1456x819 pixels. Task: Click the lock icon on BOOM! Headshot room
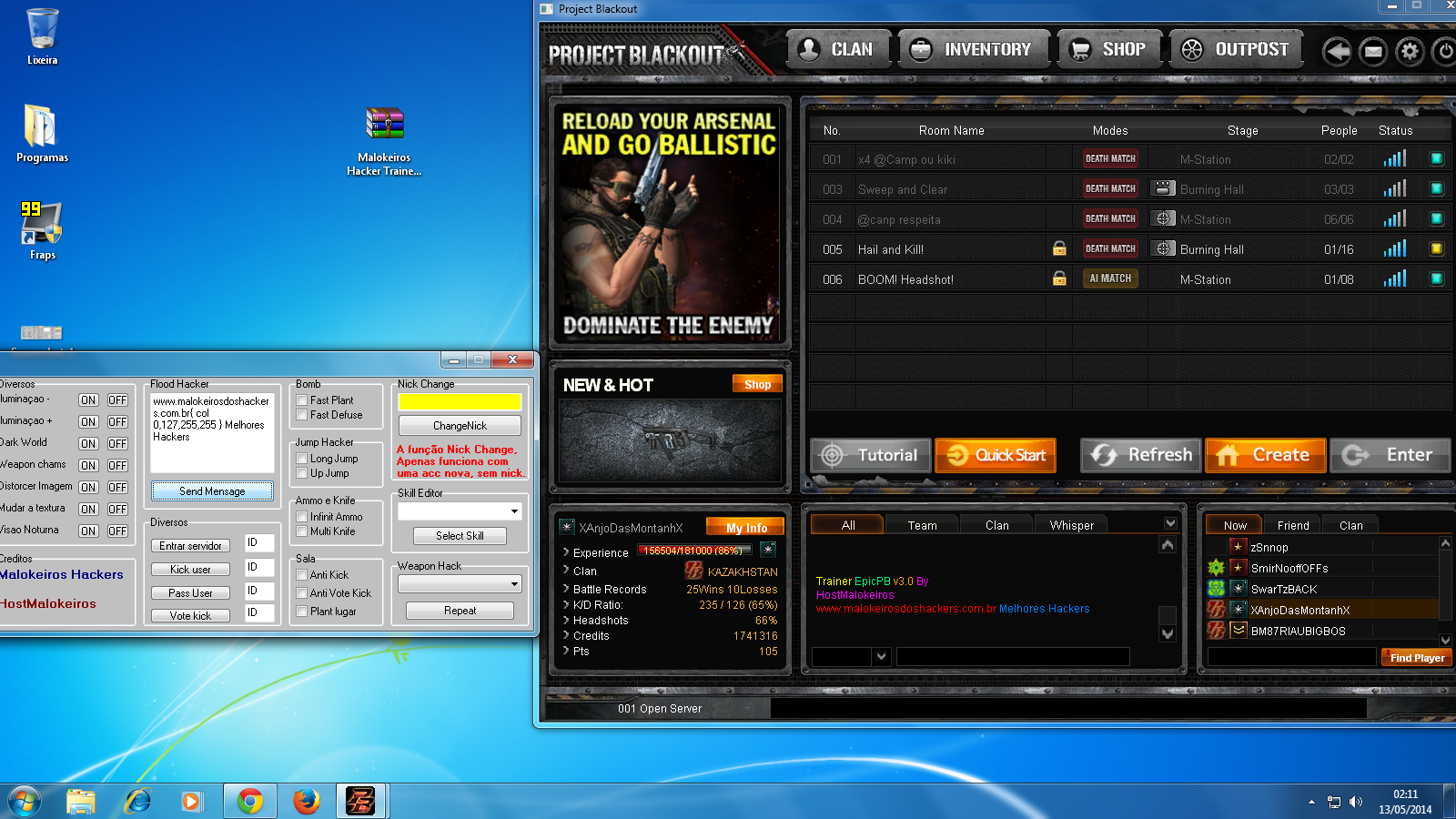tap(1059, 278)
